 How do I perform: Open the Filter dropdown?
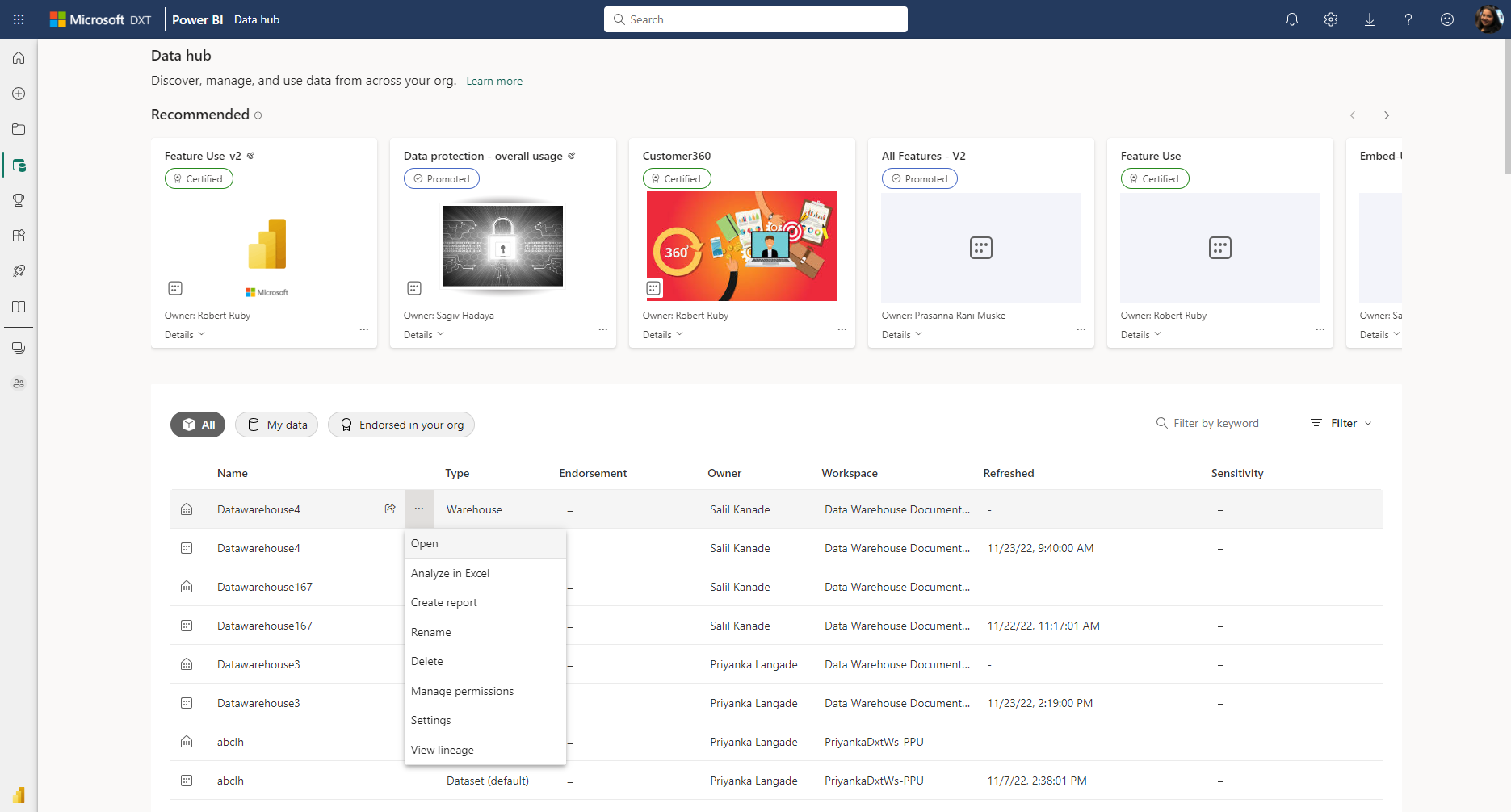(x=1341, y=423)
